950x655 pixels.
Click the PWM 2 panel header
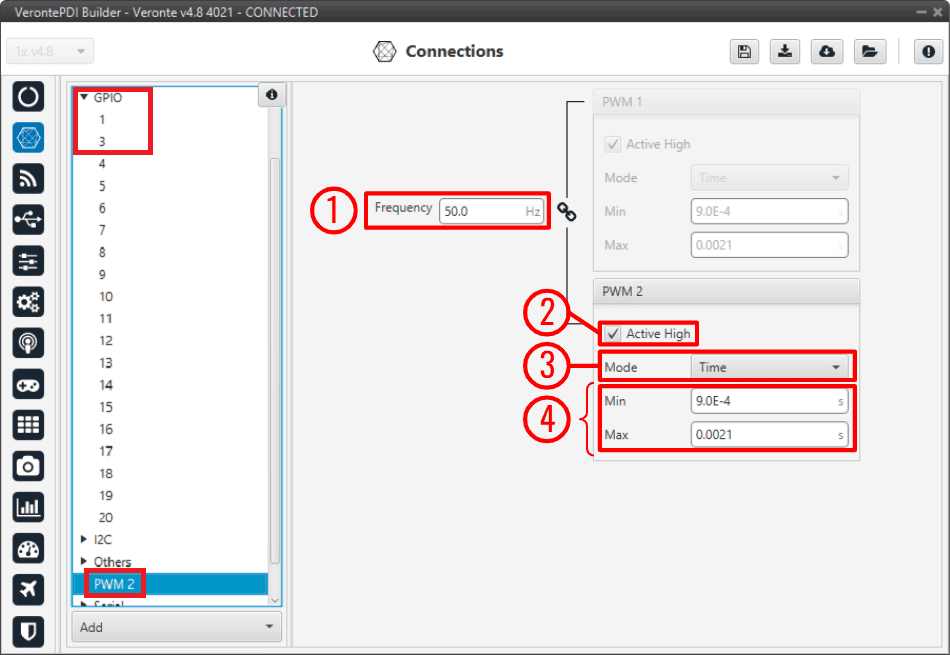726,291
